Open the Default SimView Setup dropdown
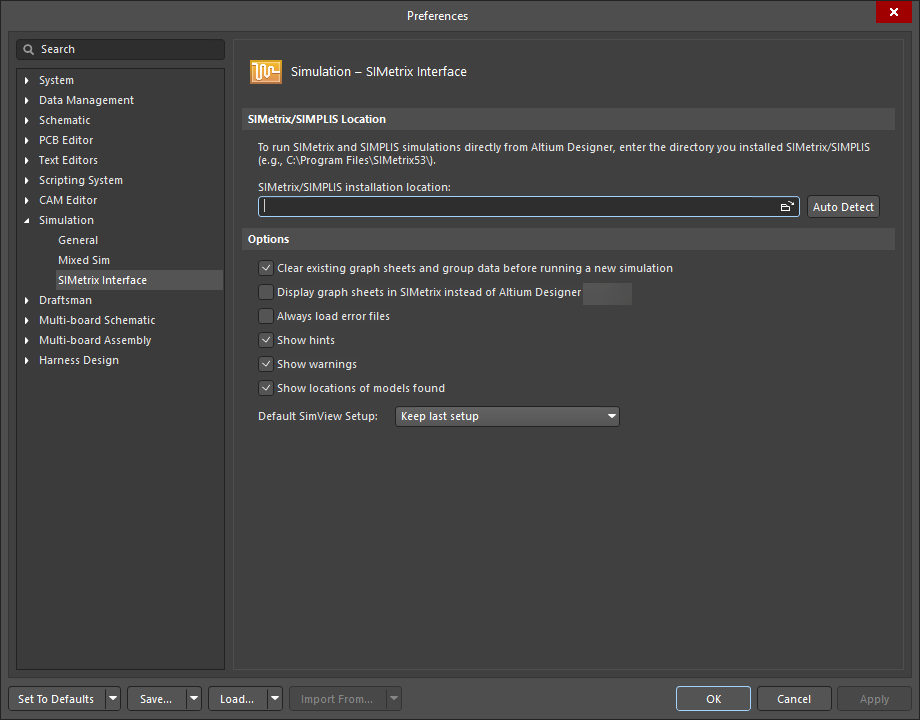This screenshot has height=720, width=920. [611, 416]
